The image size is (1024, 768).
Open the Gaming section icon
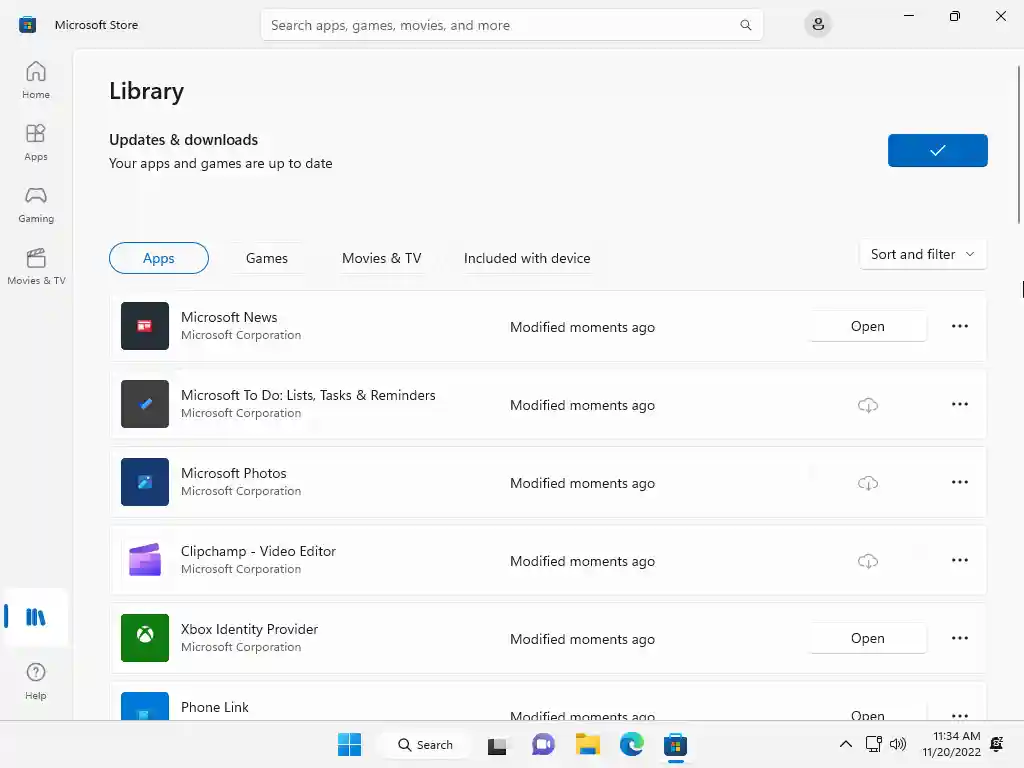point(36,204)
